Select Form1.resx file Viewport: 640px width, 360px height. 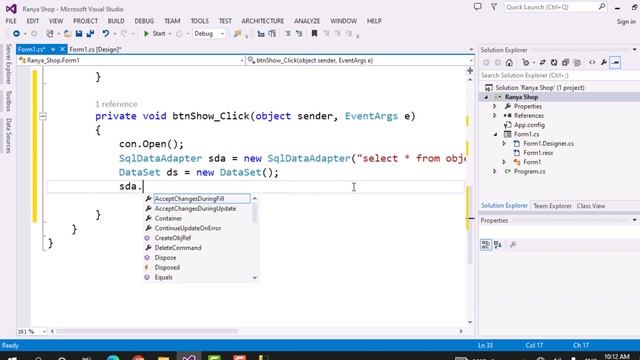pos(538,153)
